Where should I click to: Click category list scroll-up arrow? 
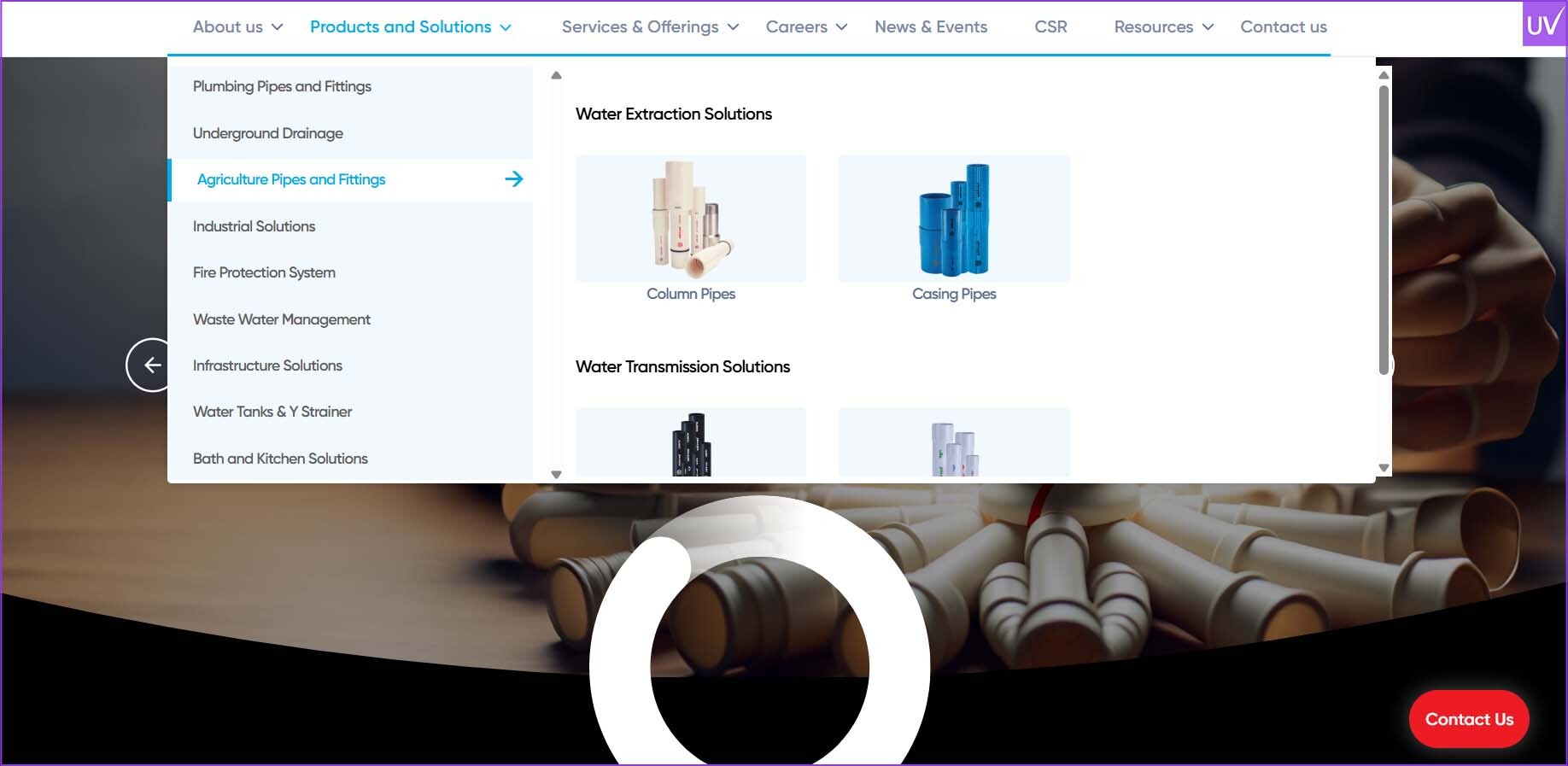point(556,75)
